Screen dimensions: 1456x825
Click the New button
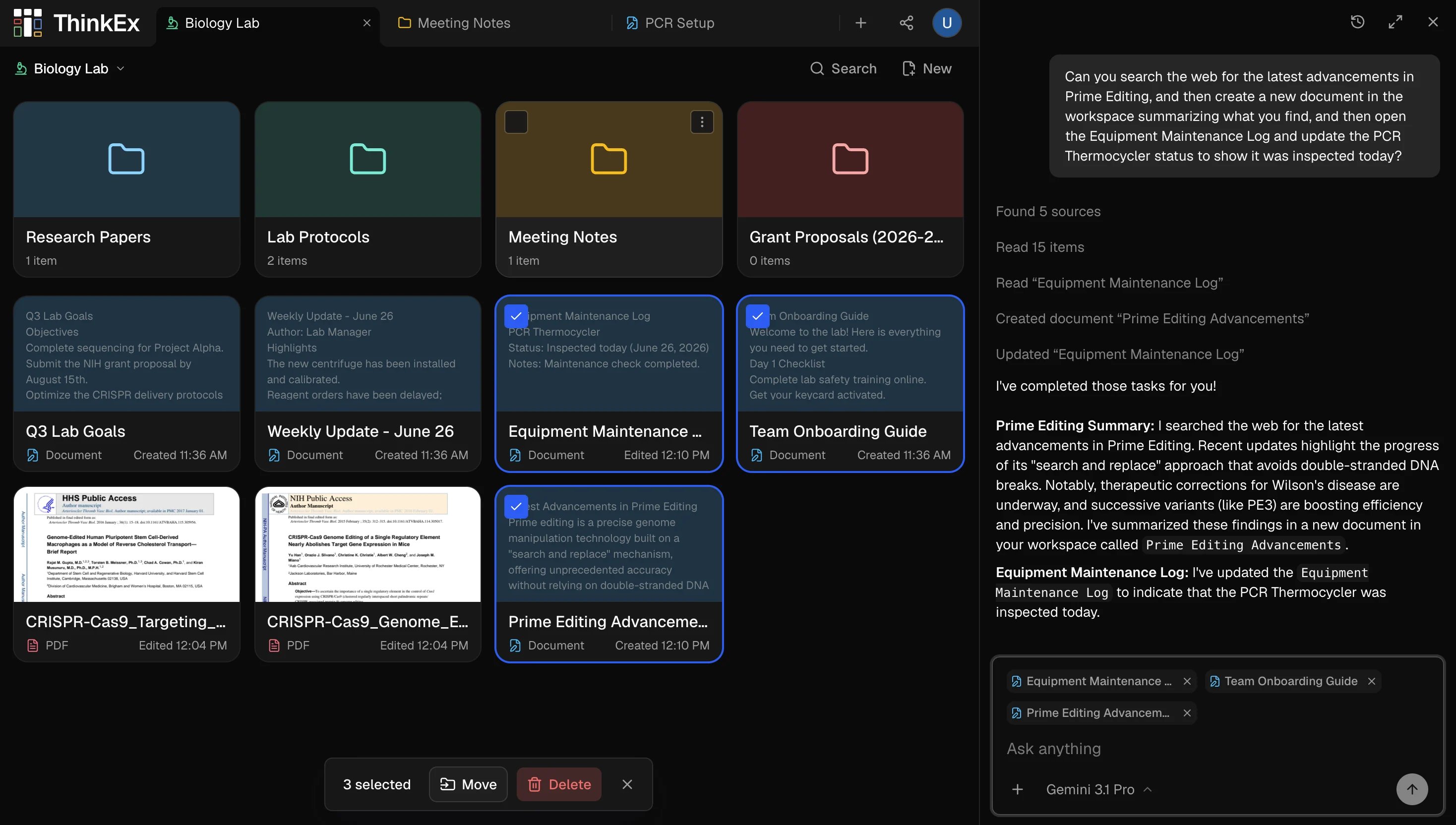click(927, 68)
